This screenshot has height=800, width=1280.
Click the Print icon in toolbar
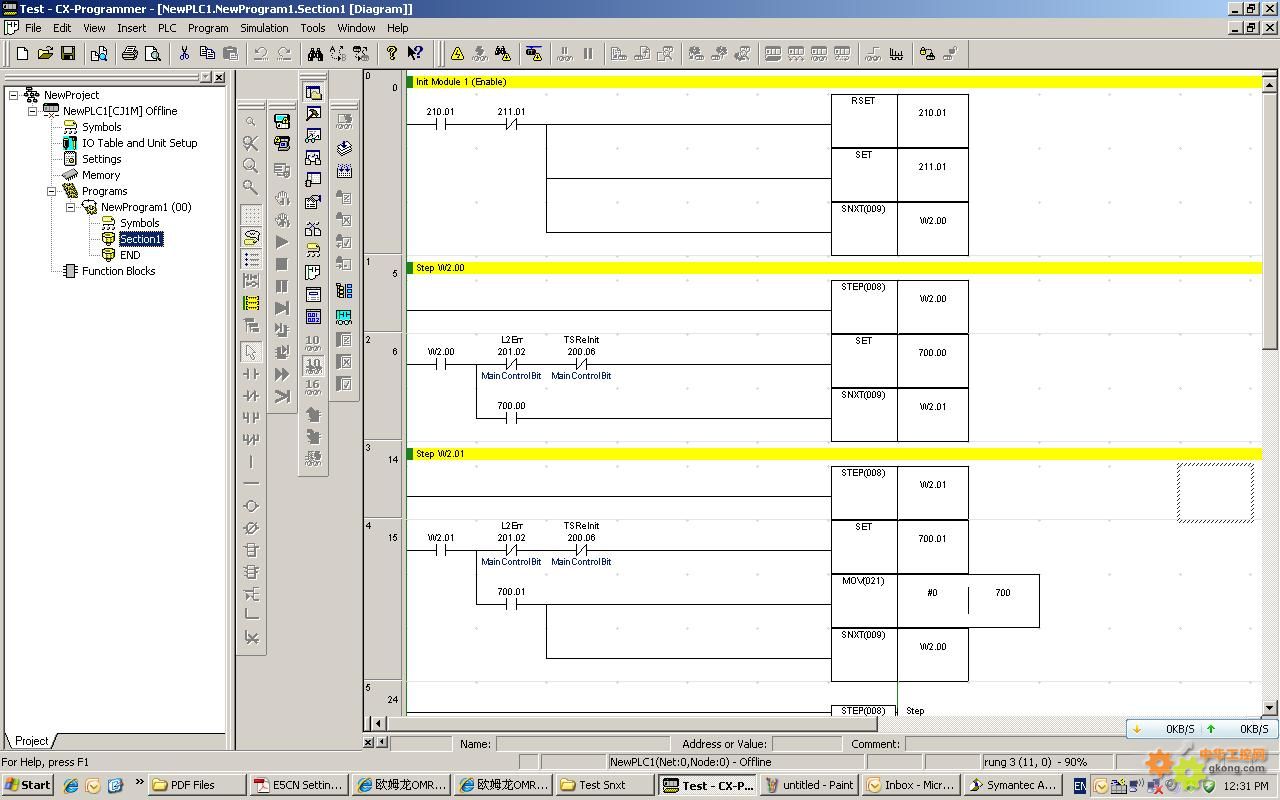click(129, 54)
